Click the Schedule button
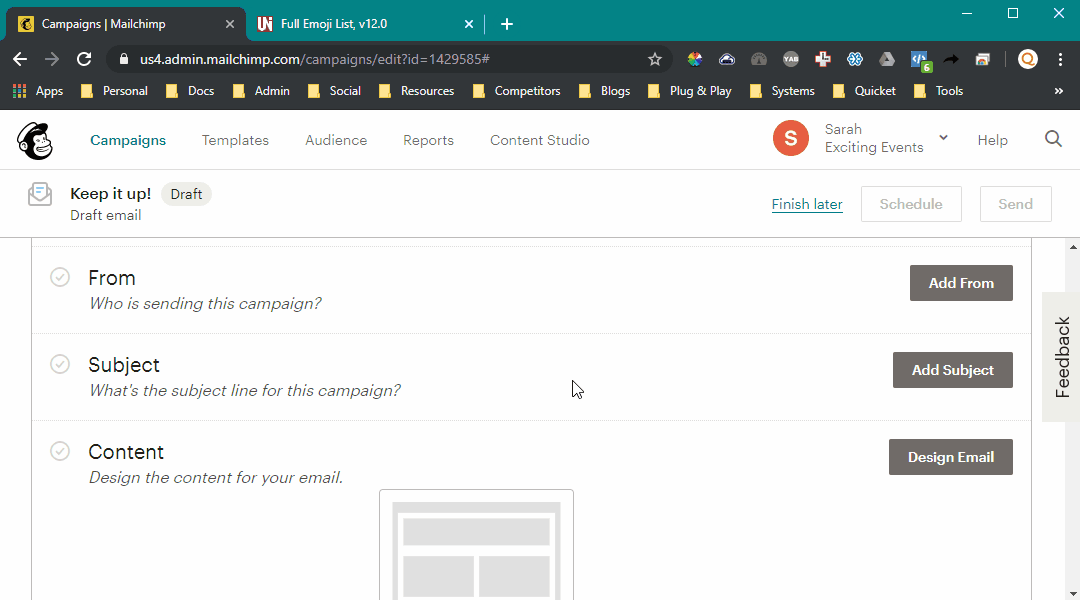 tap(911, 204)
